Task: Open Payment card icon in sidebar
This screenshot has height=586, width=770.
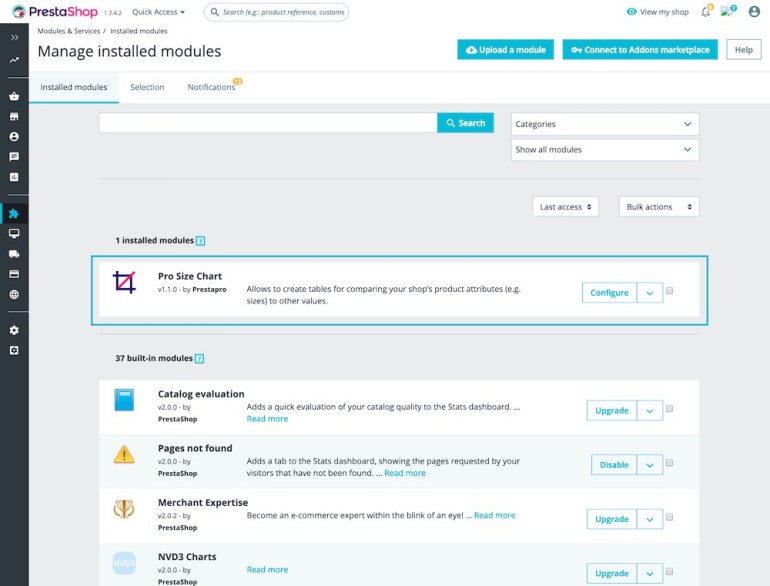Action: click(x=14, y=274)
